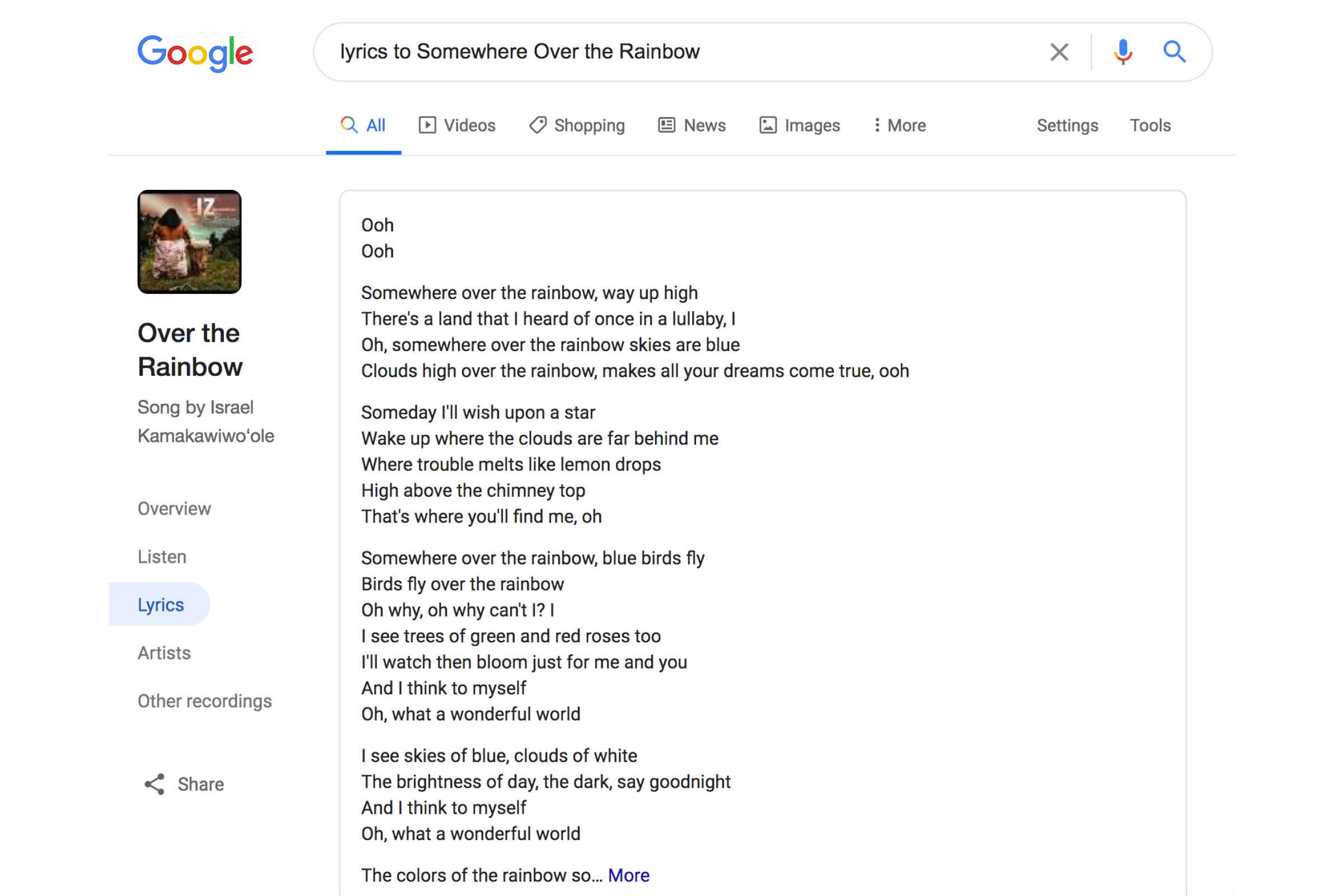Click the three-dot More icon

coord(878,124)
